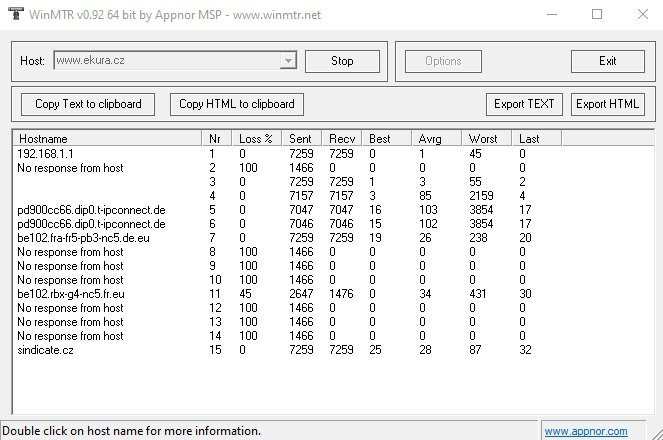Click the Options button
Viewport: 663px width, 440px height.
(442, 61)
